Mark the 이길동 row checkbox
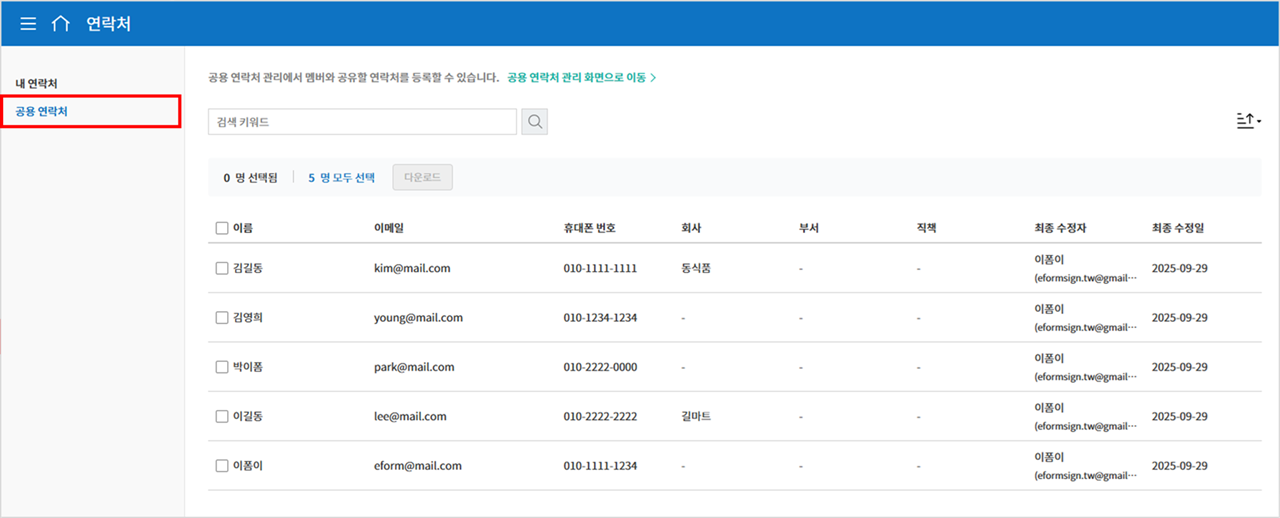The width and height of the screenshot is (1280, 518). point(222,416)
